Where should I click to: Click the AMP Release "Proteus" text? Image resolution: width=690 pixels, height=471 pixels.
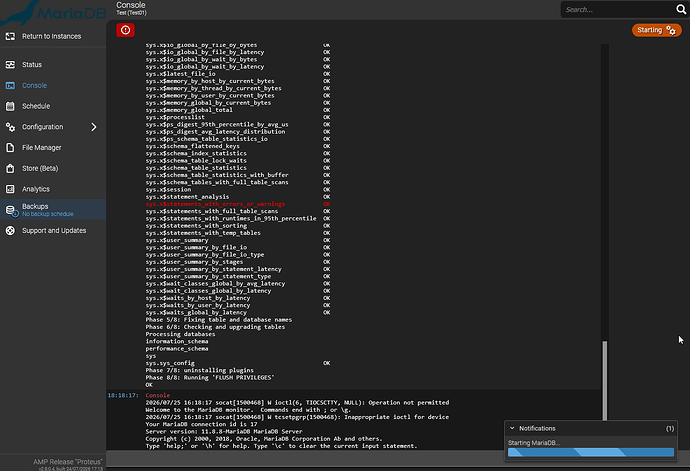(68, 462)
